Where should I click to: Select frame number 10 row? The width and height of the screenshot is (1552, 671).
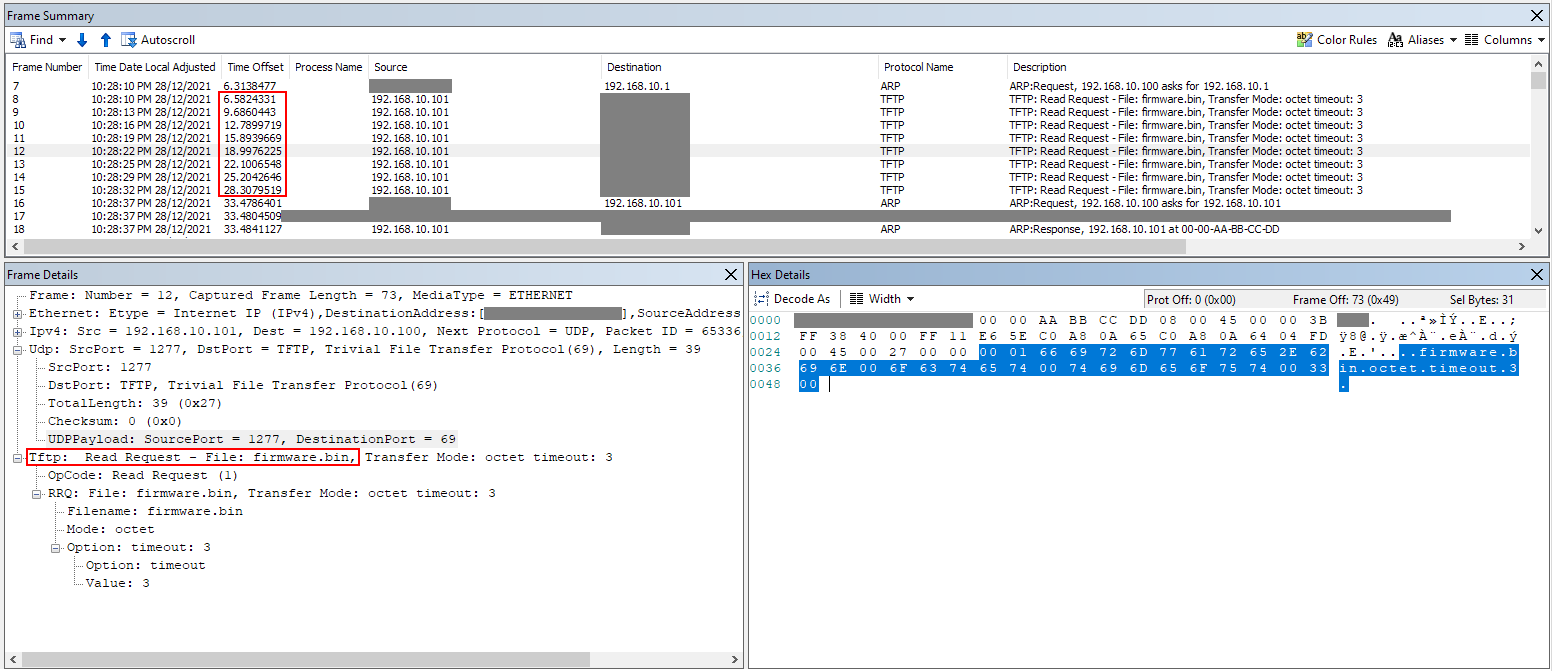769,125
